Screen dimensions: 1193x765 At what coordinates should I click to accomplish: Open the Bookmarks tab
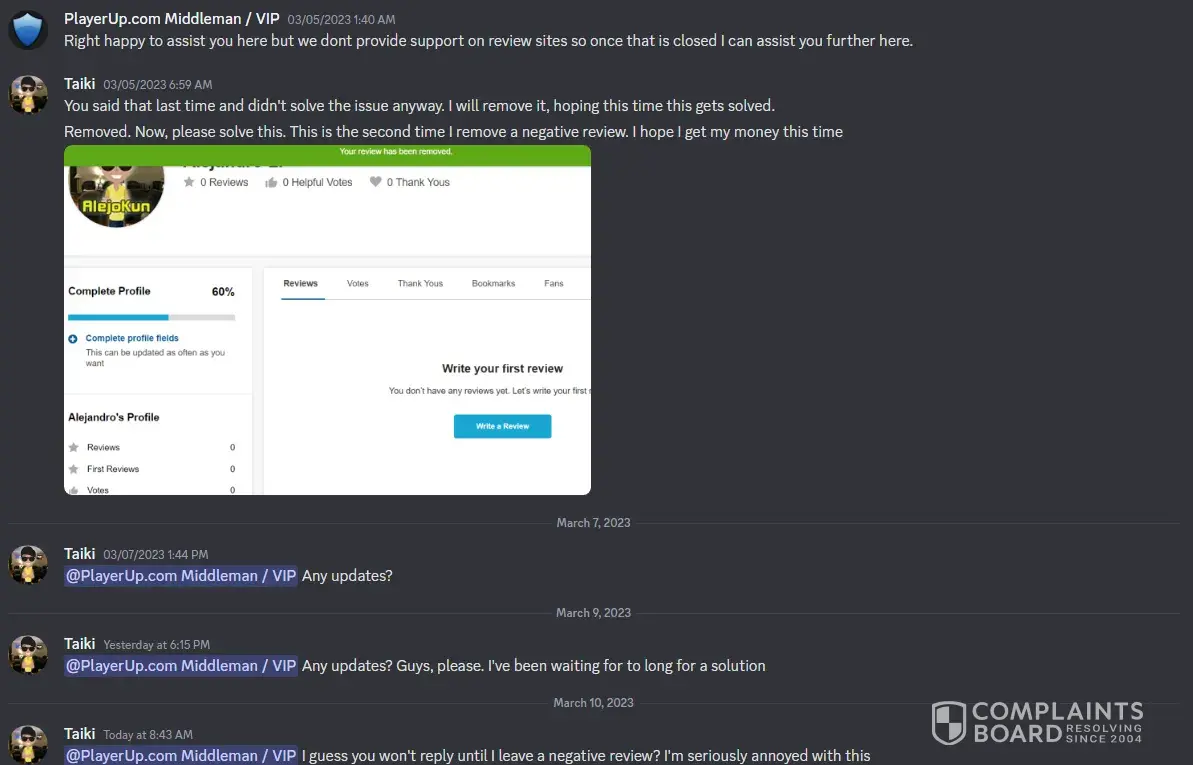pyautogui.click(x=493, y=283)
